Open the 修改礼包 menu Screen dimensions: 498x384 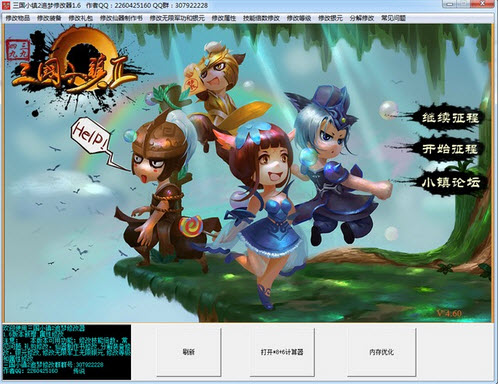(x=81, y=18)
